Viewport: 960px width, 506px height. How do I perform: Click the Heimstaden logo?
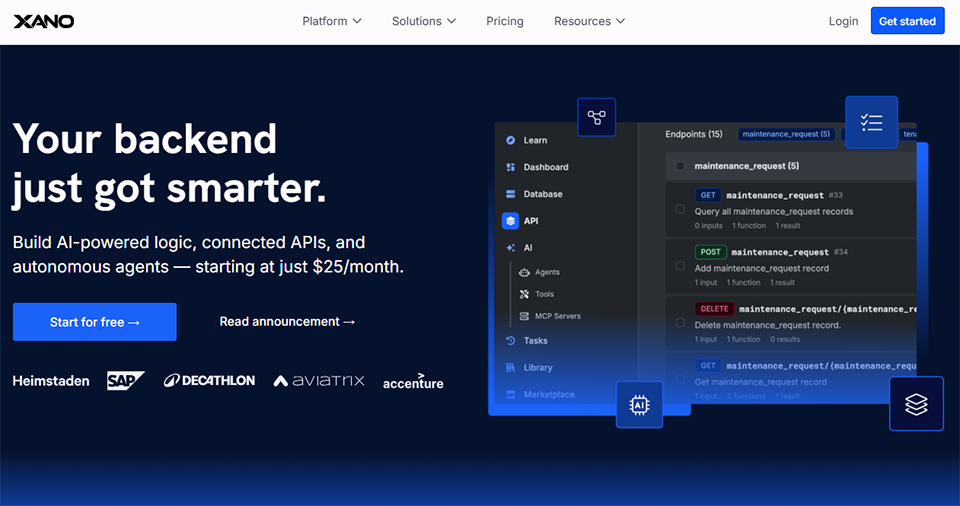51,381
